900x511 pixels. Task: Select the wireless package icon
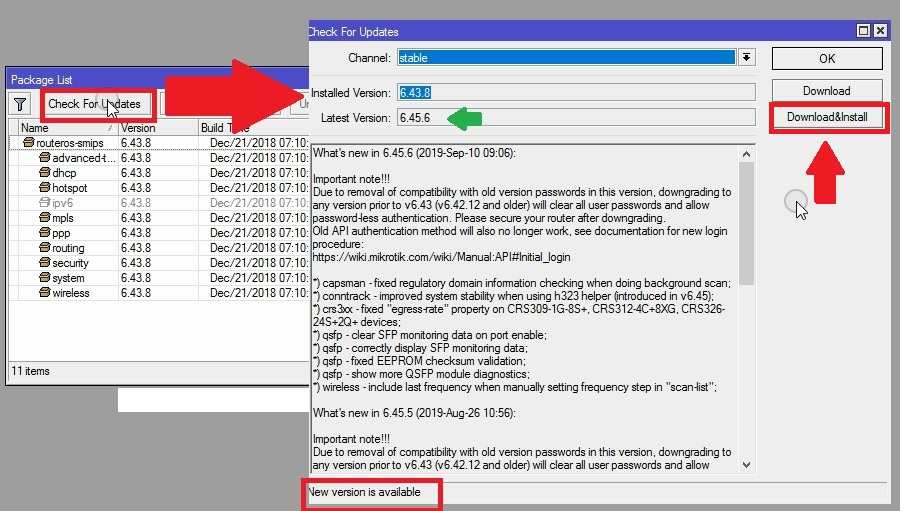44,293
